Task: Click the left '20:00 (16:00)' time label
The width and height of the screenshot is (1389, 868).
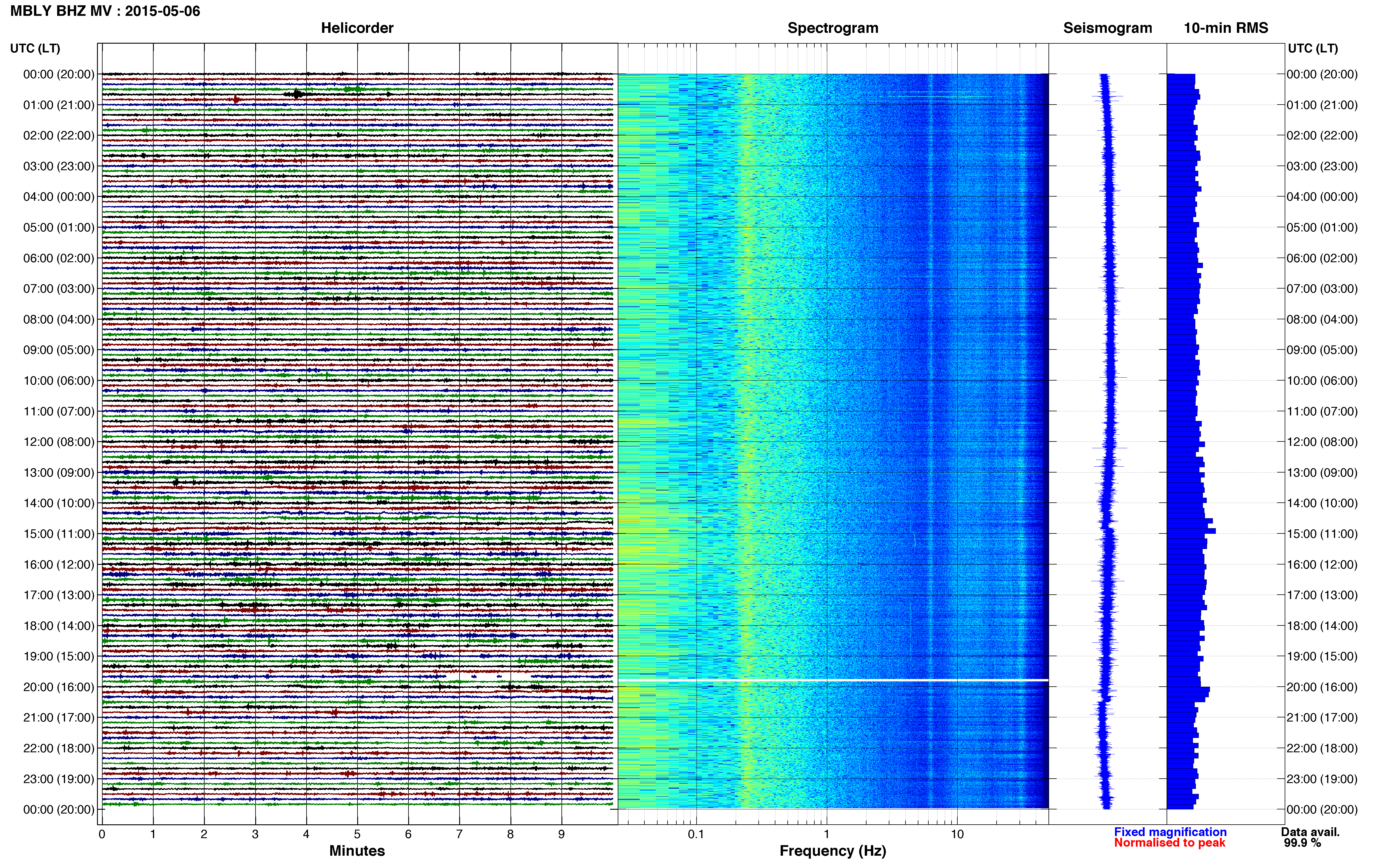Action: 59,687
